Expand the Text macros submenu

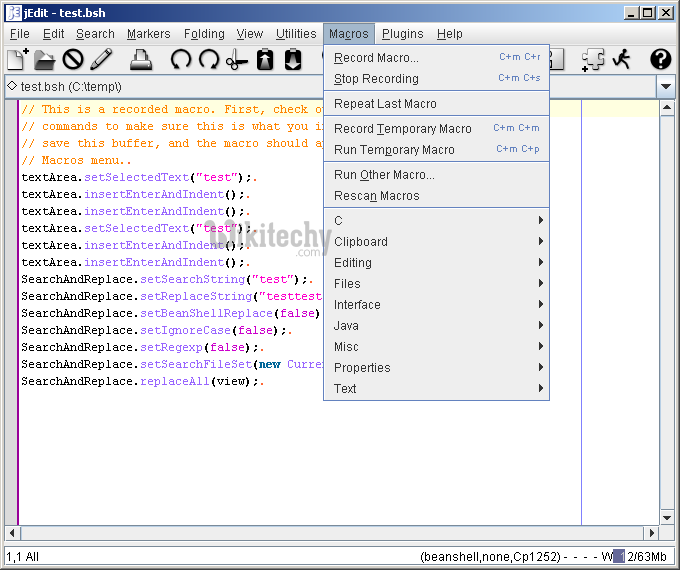pyautogui.click(x=437, y=388)
